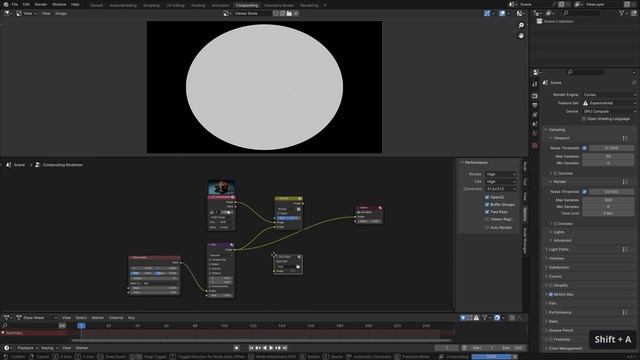Viewport: 640px width, 360px height.
Task: Open the Render quality dropdown in Performance
Action: coord(501,174)
